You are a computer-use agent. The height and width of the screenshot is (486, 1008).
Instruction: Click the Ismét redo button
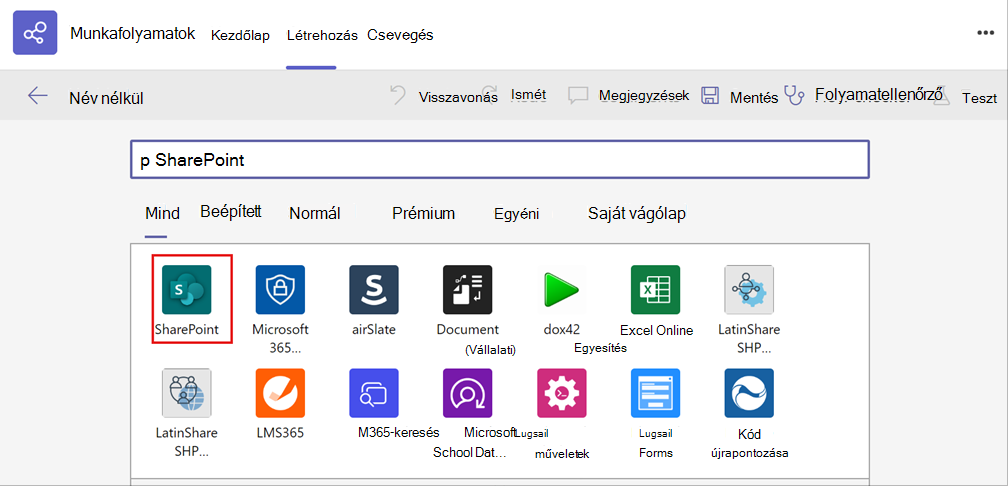click(x=528, y=94)
